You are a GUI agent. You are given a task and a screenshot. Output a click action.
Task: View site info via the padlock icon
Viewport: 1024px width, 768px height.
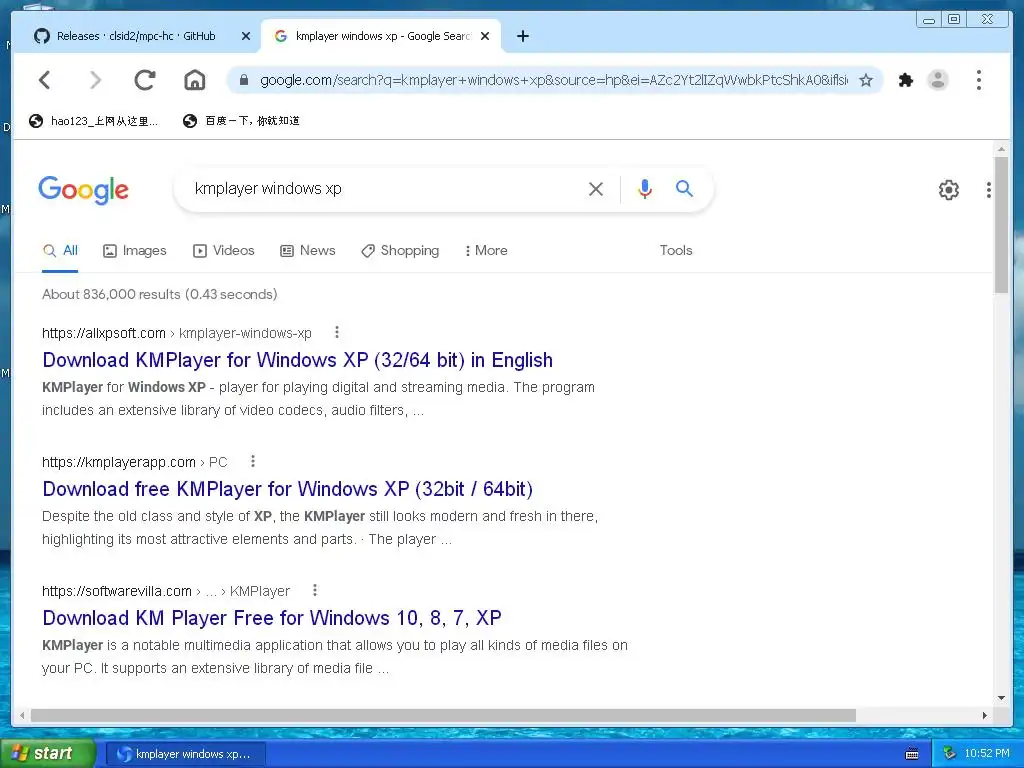coord(244,80)
